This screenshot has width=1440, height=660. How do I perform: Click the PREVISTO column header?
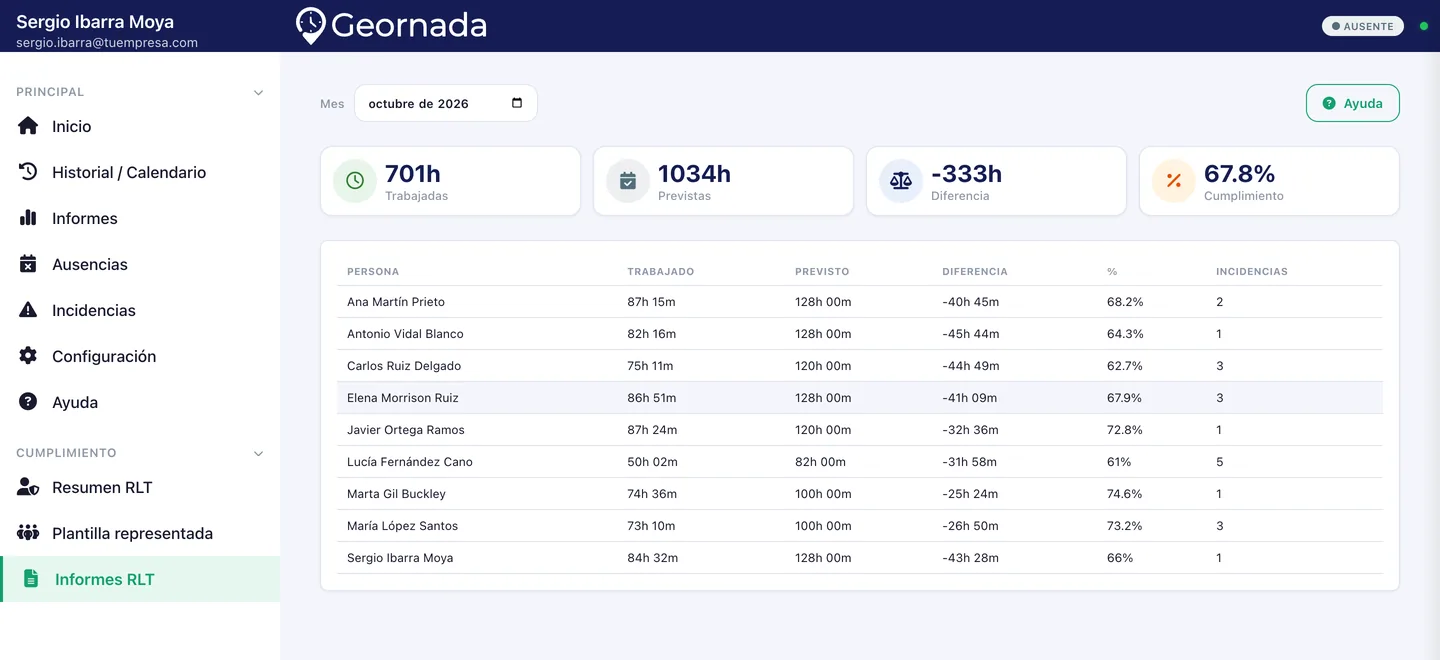click(822, 272)
